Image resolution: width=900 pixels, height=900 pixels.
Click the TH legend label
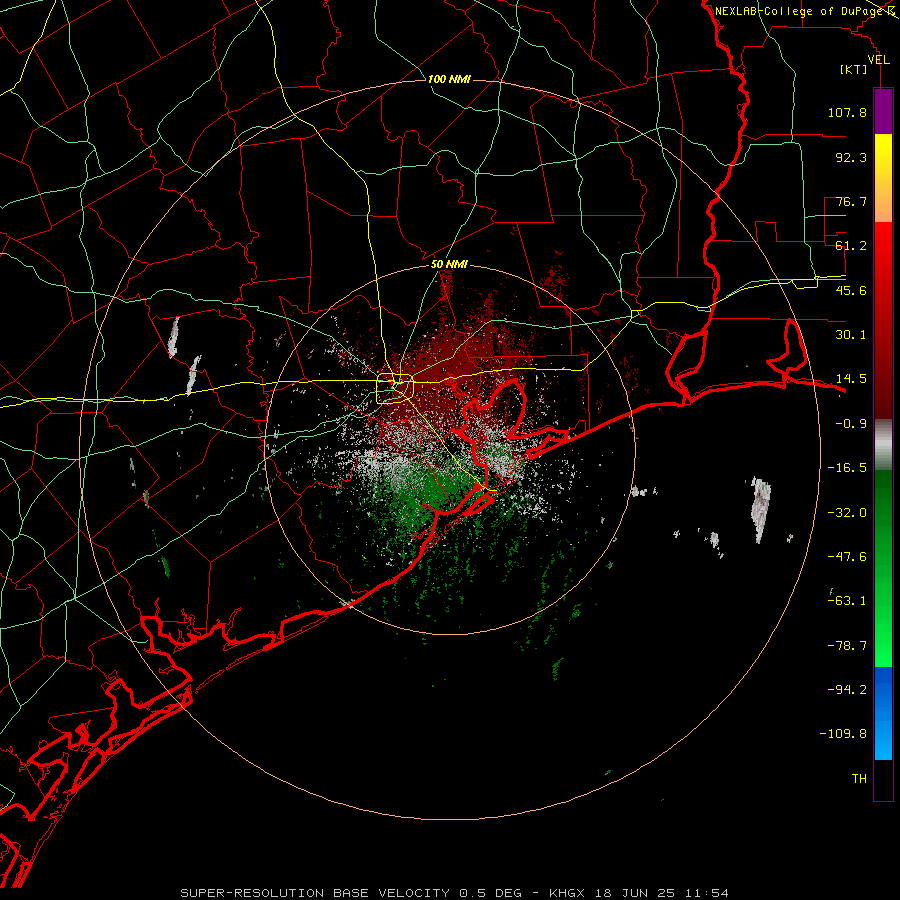coord(859,779)
